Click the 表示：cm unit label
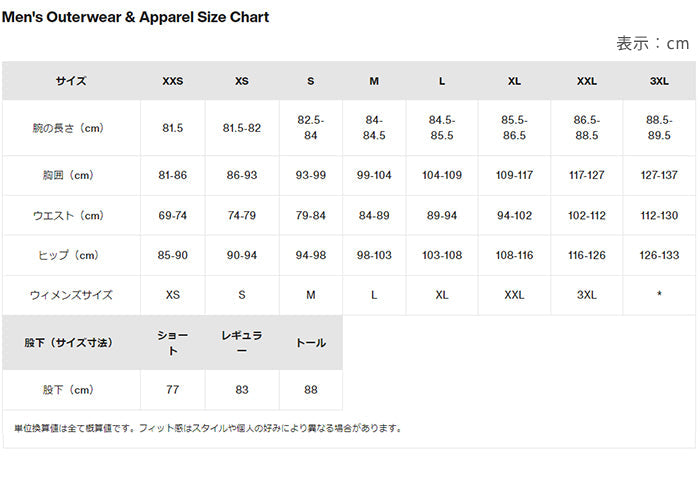Viewport: 700px width, 500px height. tap(652, 43)
